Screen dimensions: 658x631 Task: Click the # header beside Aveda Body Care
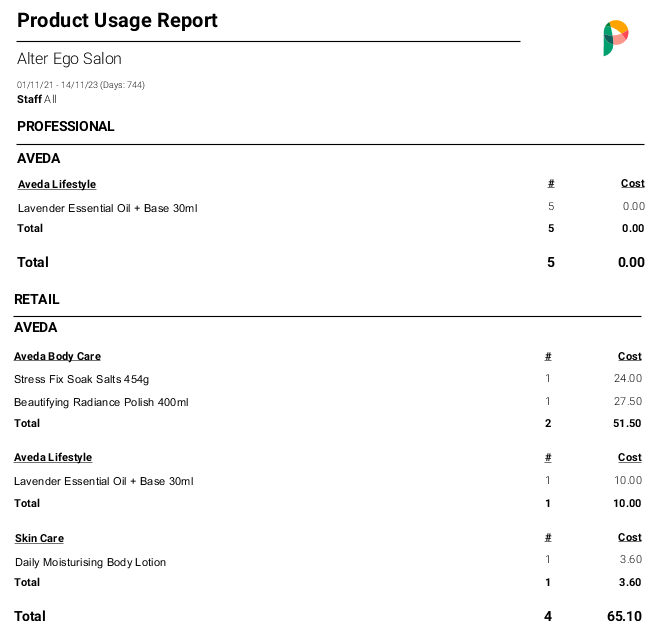pyautogui.click(x=548, y=356)
